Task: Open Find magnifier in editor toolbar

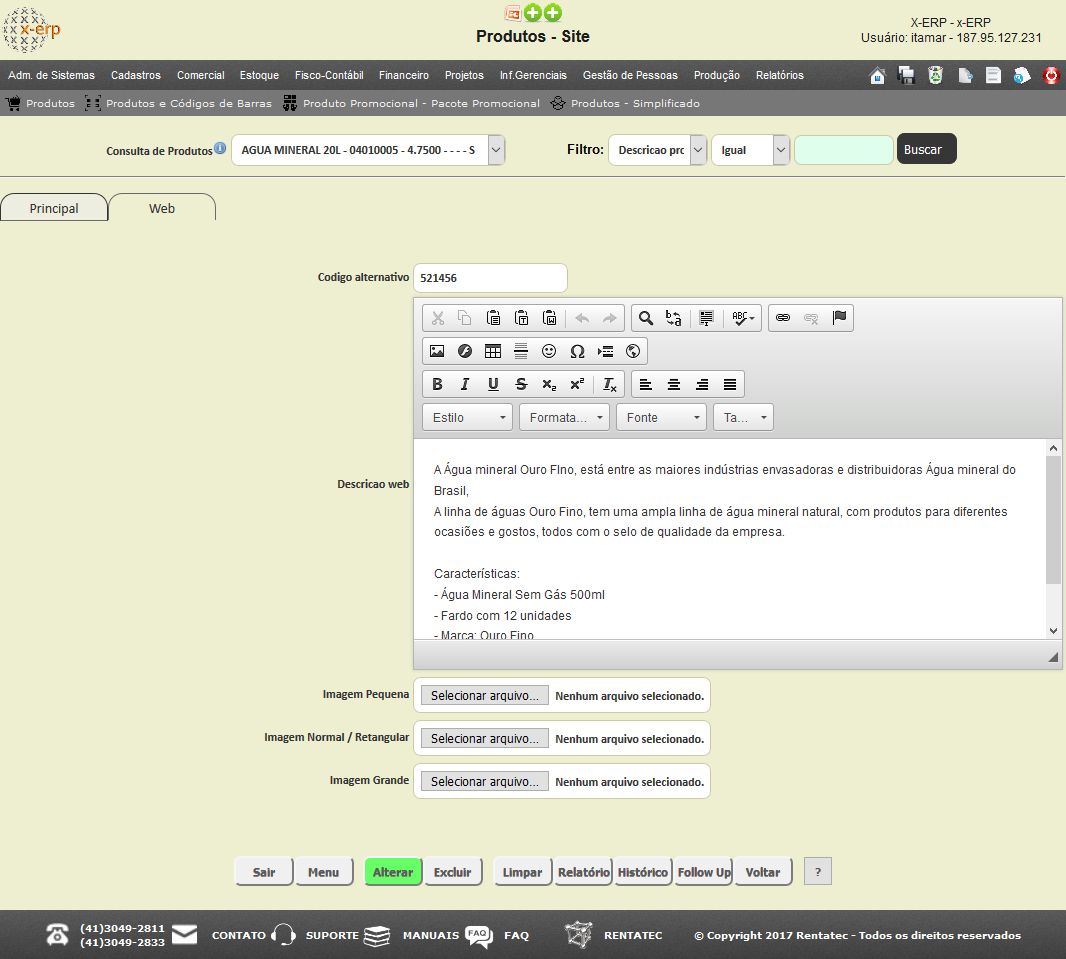Action: (x=646, y=318)
